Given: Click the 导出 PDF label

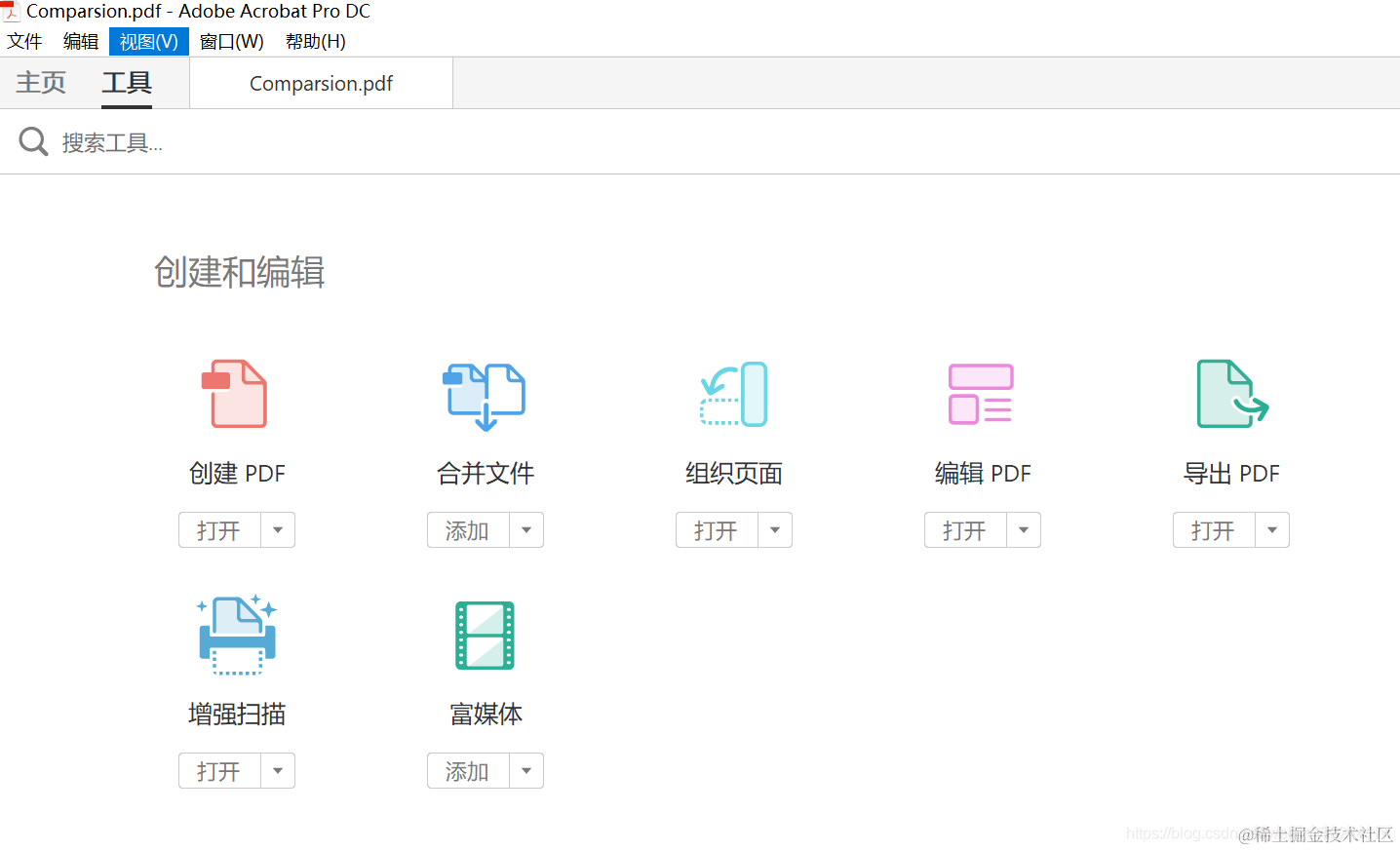Looking at the screenshot, I should pyautogui.click(x=1231, y=474).
